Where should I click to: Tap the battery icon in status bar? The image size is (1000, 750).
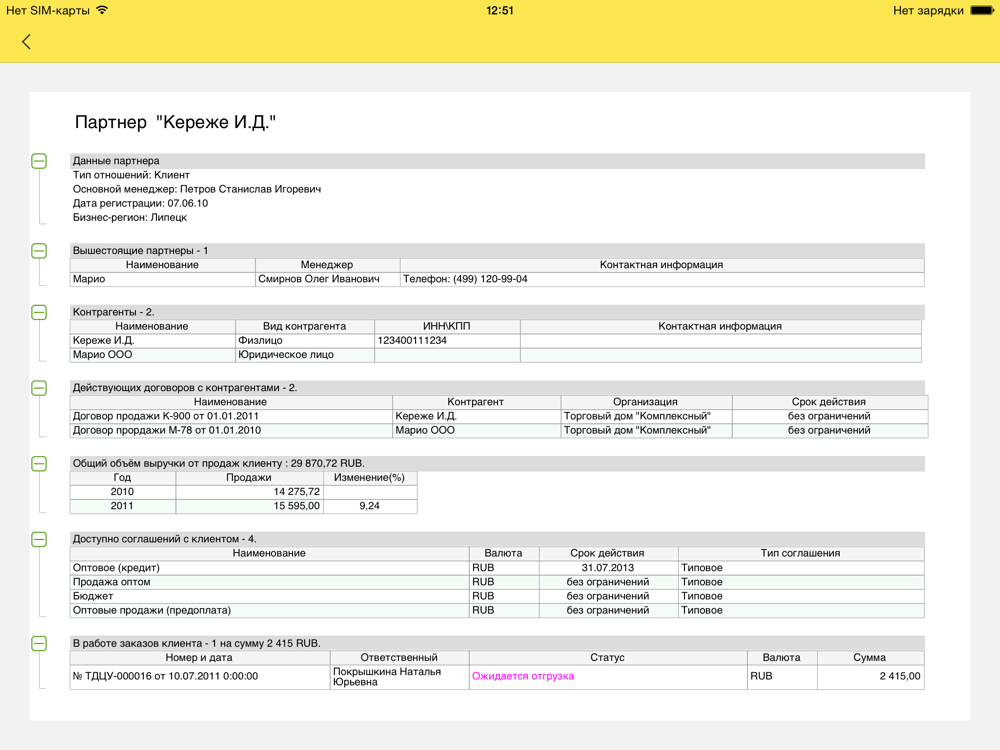pos(981,11)
